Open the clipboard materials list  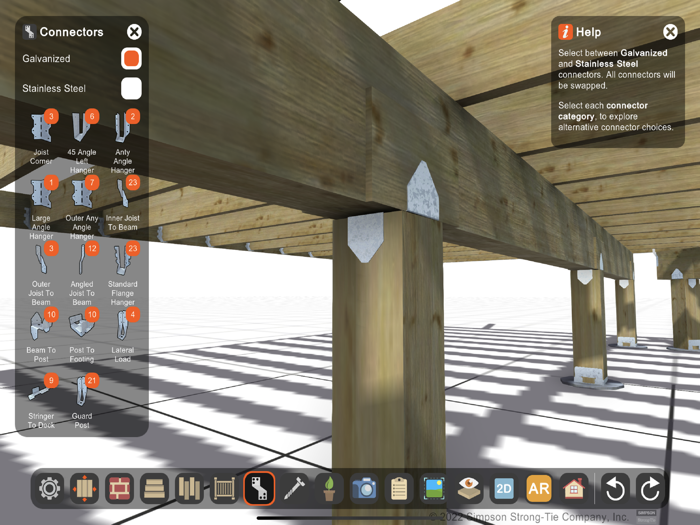(399, 488)
